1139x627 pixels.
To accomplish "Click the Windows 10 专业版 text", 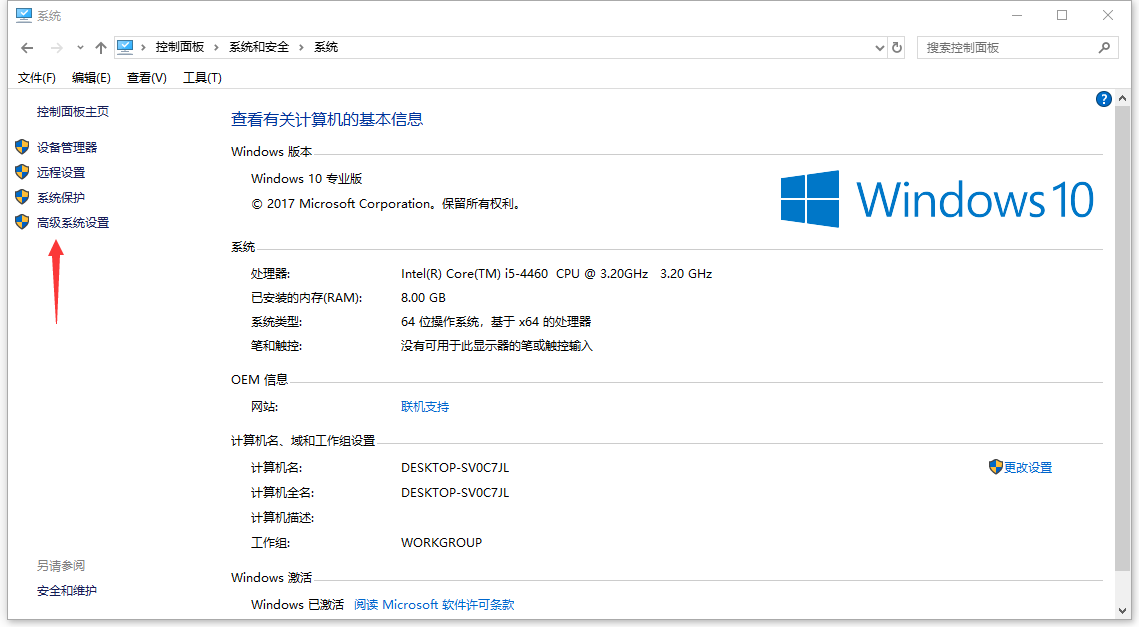I will click(x=307, y=179).
